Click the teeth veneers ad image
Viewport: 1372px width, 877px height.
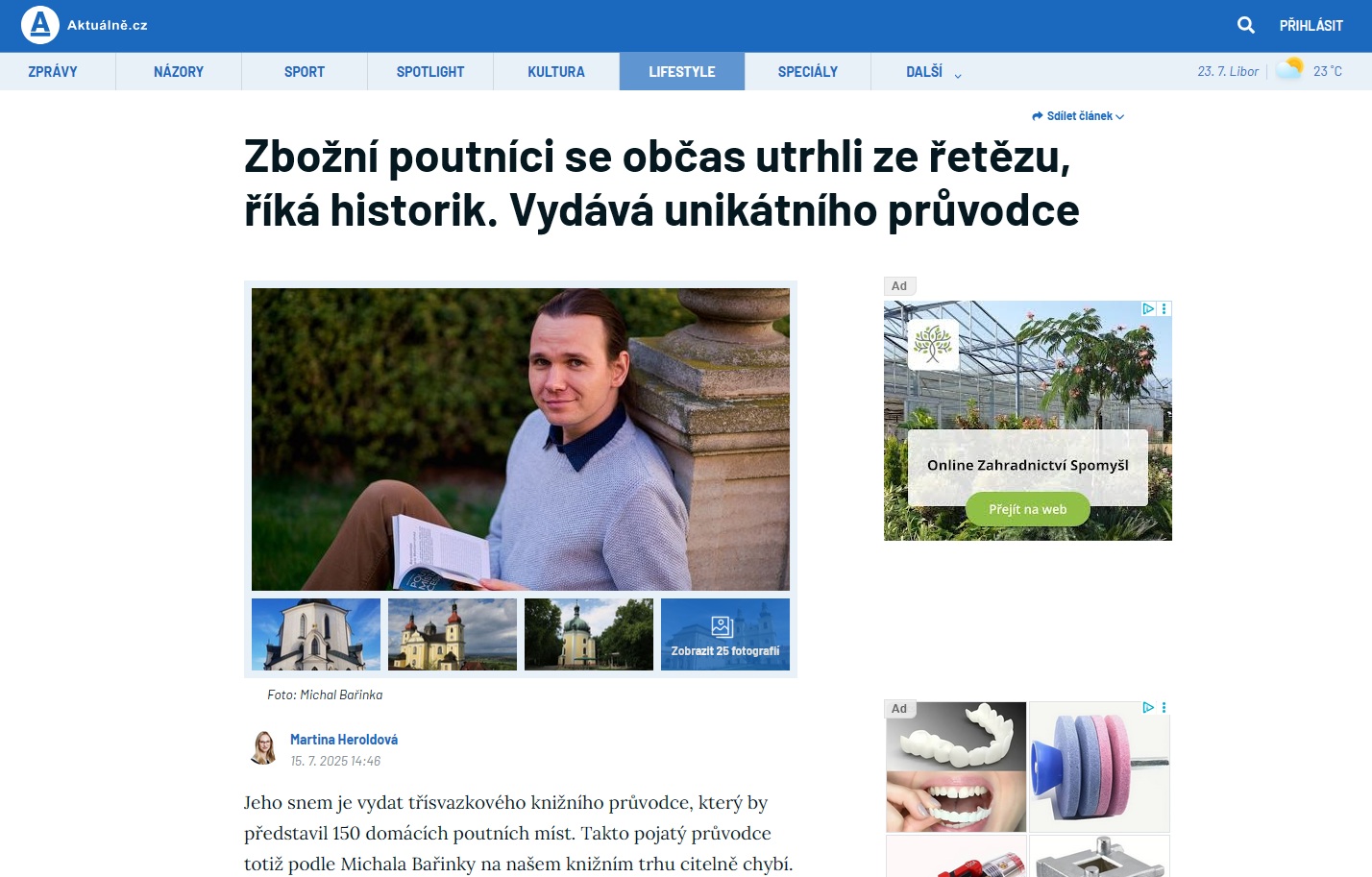956,767
